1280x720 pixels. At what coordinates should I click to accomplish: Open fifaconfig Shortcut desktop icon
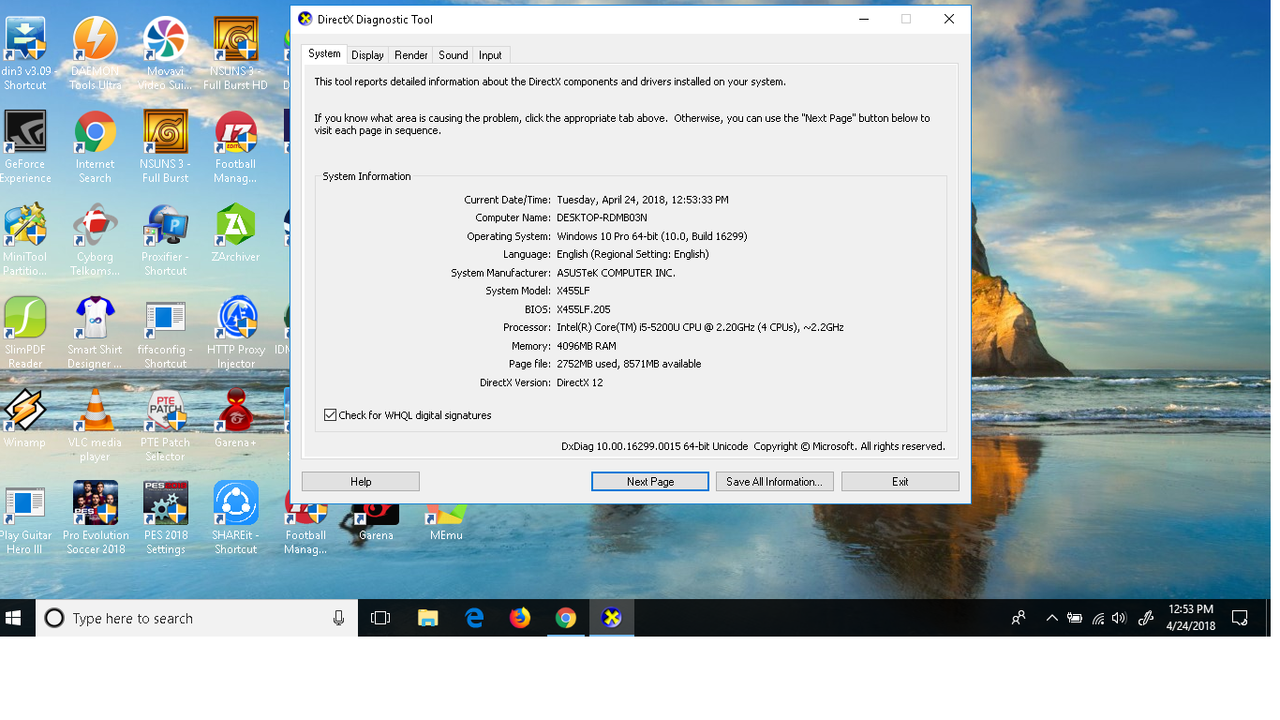coord(165,333)
